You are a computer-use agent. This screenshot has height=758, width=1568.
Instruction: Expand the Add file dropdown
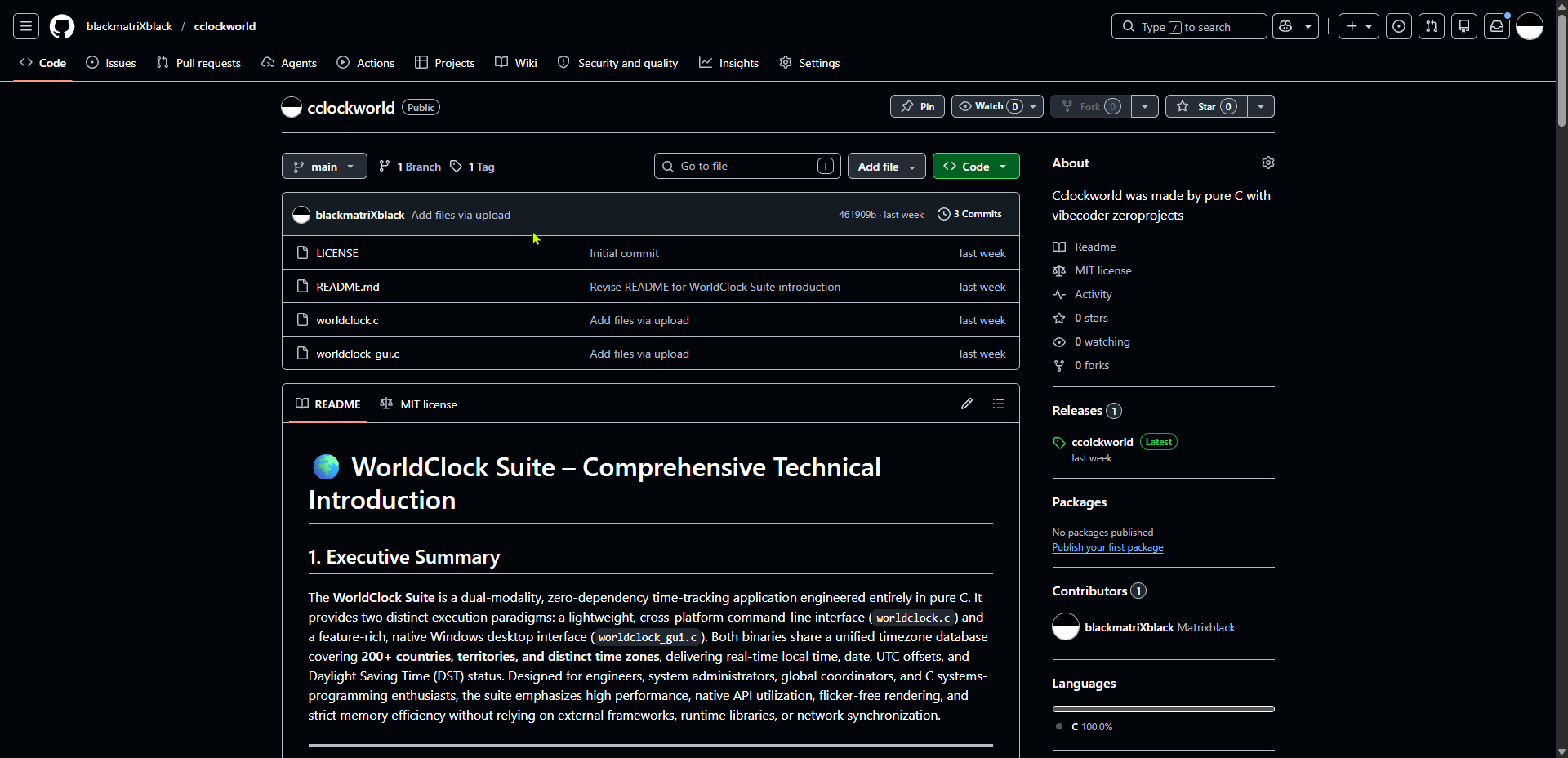(x=887, y=166)
